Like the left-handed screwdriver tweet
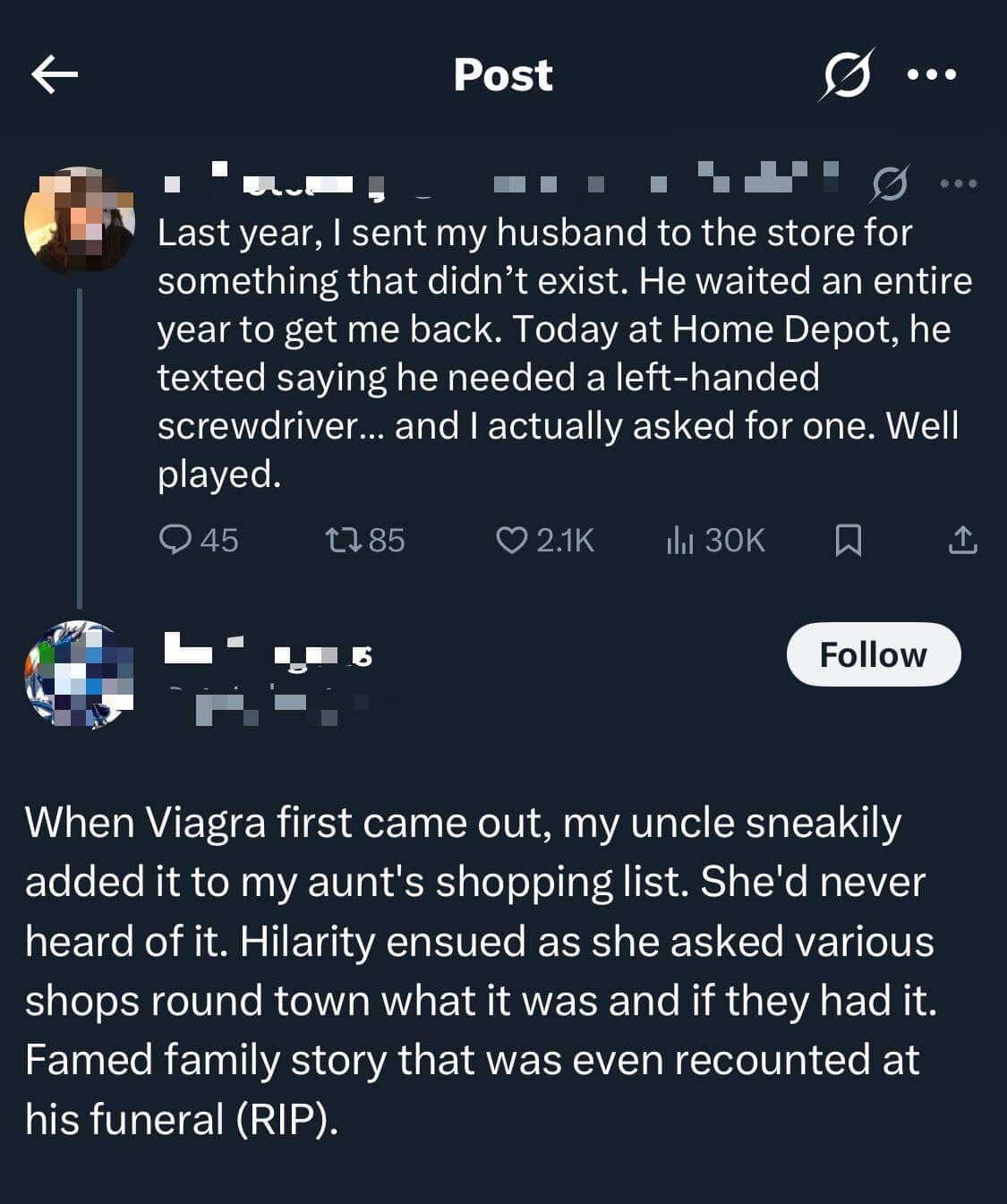The image size is (1007, 1204). [545, 540]
